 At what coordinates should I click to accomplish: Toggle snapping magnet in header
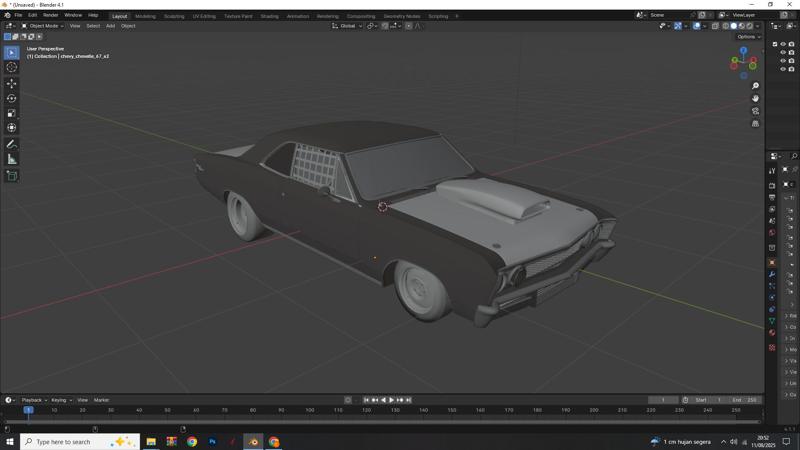click(x=385, y=26)
